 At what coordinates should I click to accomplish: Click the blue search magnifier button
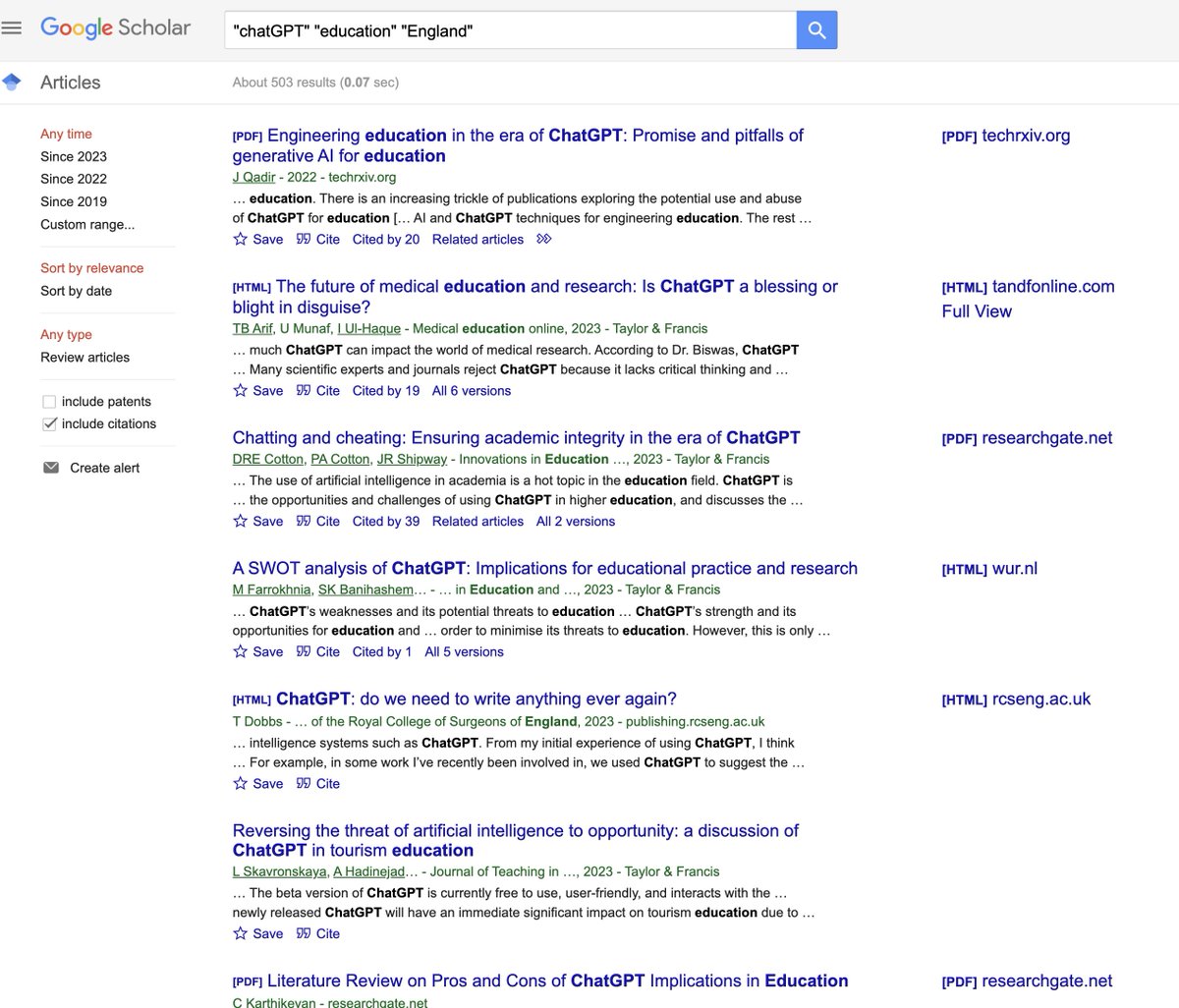pos(816,30)
